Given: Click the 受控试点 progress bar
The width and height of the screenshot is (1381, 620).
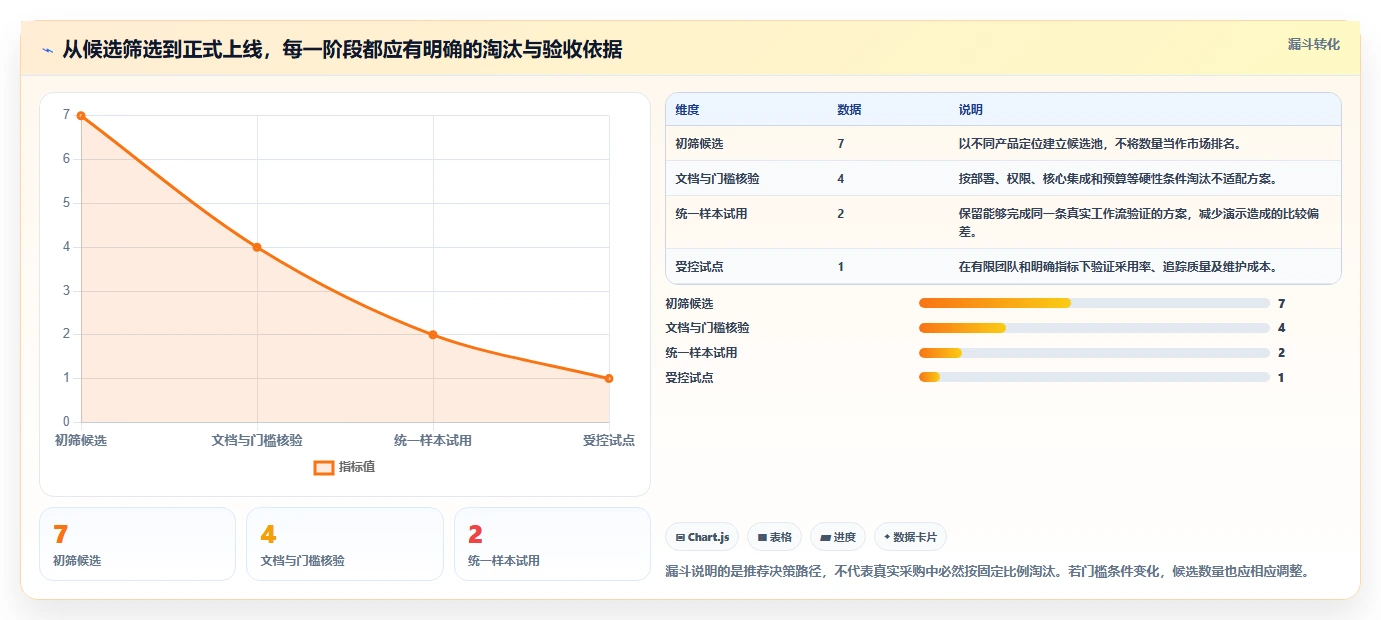Looking at the screenshot, I should point(1094,378).
